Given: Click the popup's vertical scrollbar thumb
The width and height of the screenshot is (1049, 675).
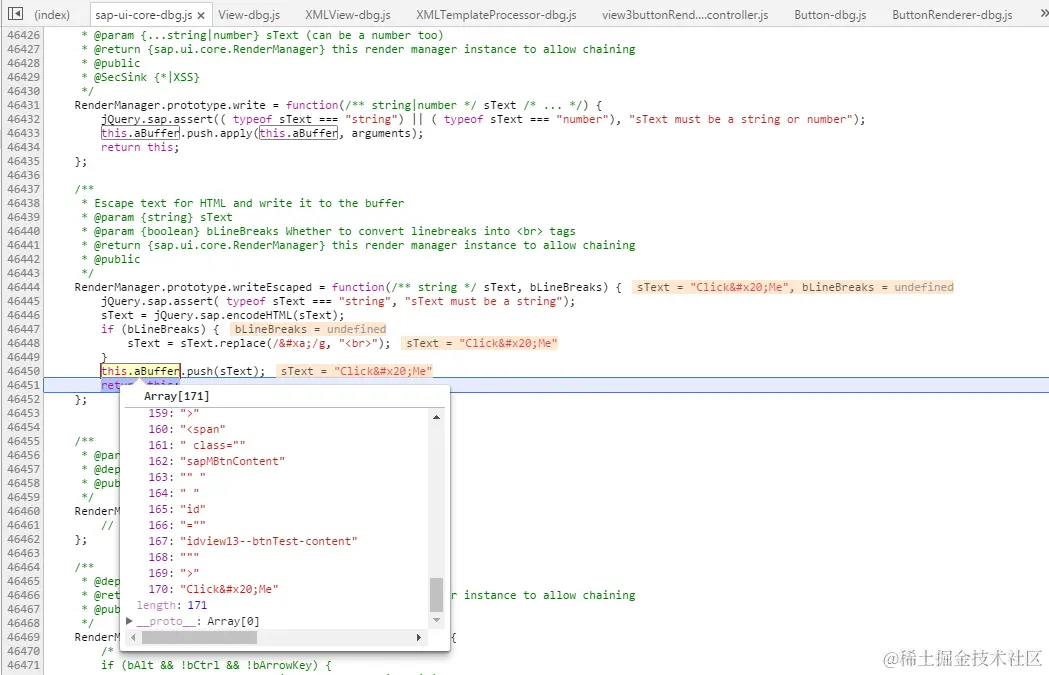Looking at the screenshot, I should click(x=436, y=595).
